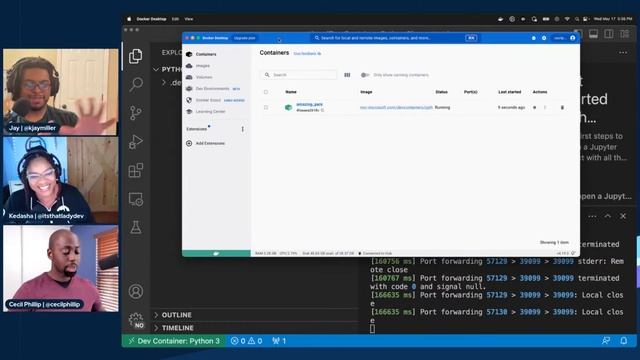The width and height of the screenshot is (640, 360).
Task: Open the Docker Desktop menu bar item
Action: click(x=151, y=19)
